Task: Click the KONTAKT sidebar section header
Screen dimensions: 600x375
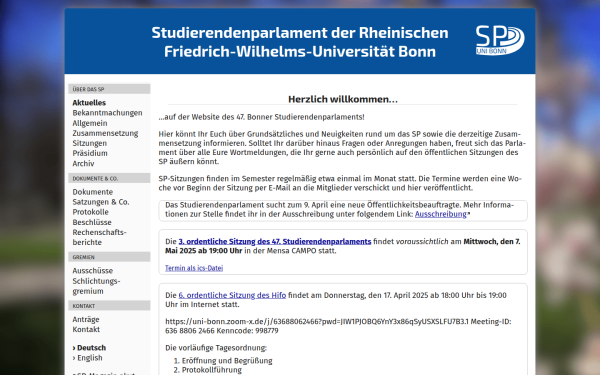Action: click(x=109, y=305)
